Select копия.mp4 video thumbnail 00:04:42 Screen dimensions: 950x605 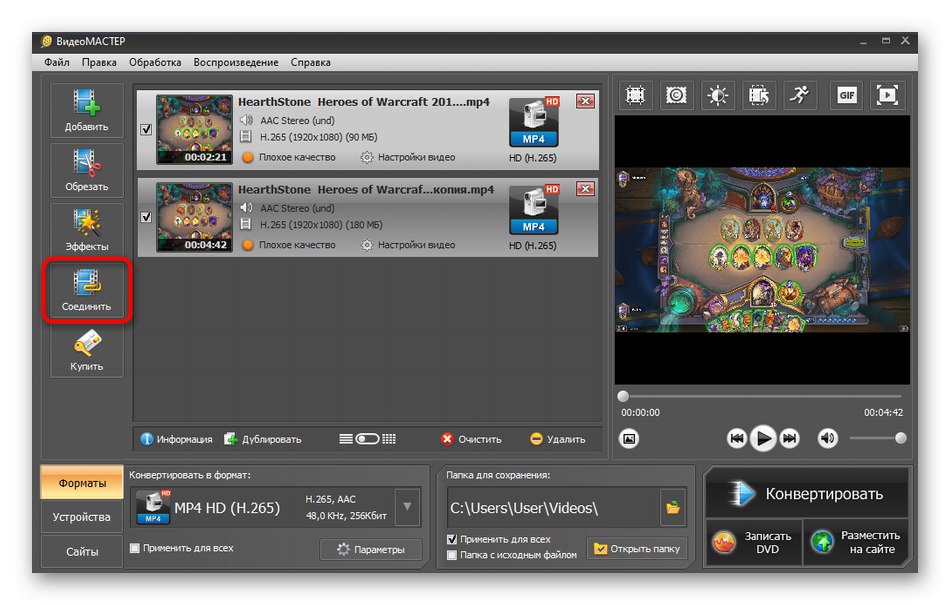(194, 217)
